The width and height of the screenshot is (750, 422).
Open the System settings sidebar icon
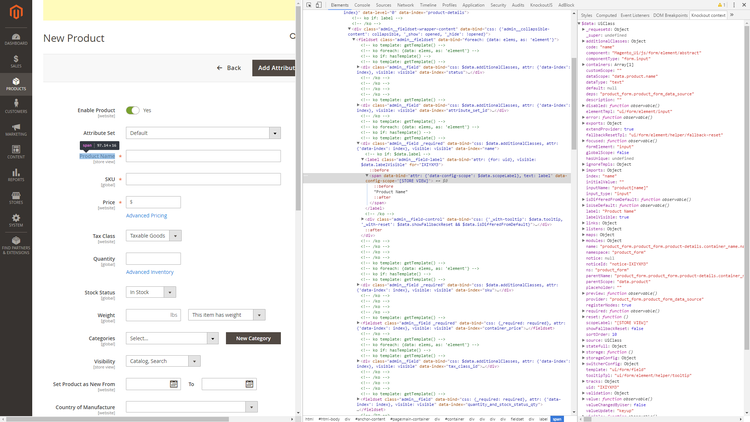pyautogui.click(x=16, y=221)
